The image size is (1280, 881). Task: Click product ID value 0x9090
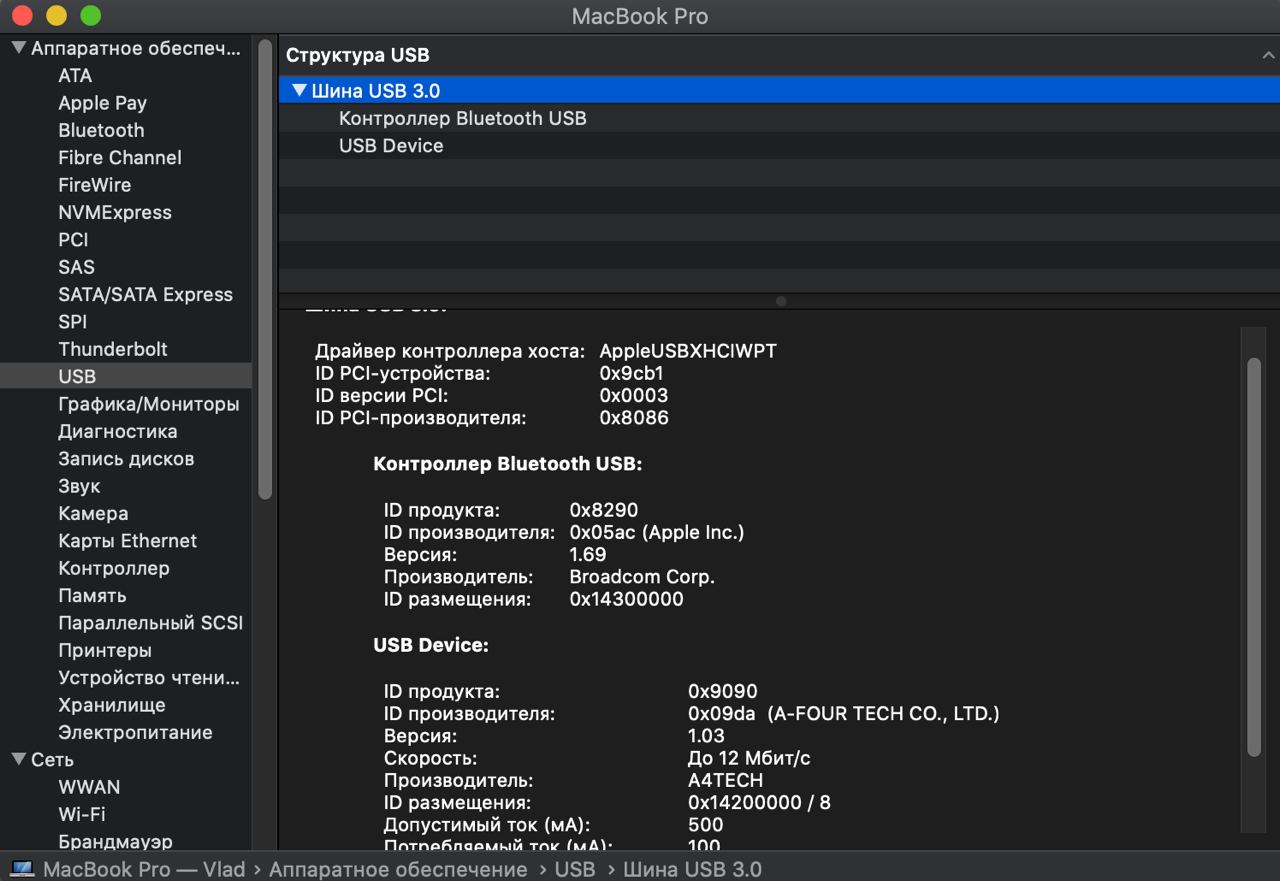[723, 691]
